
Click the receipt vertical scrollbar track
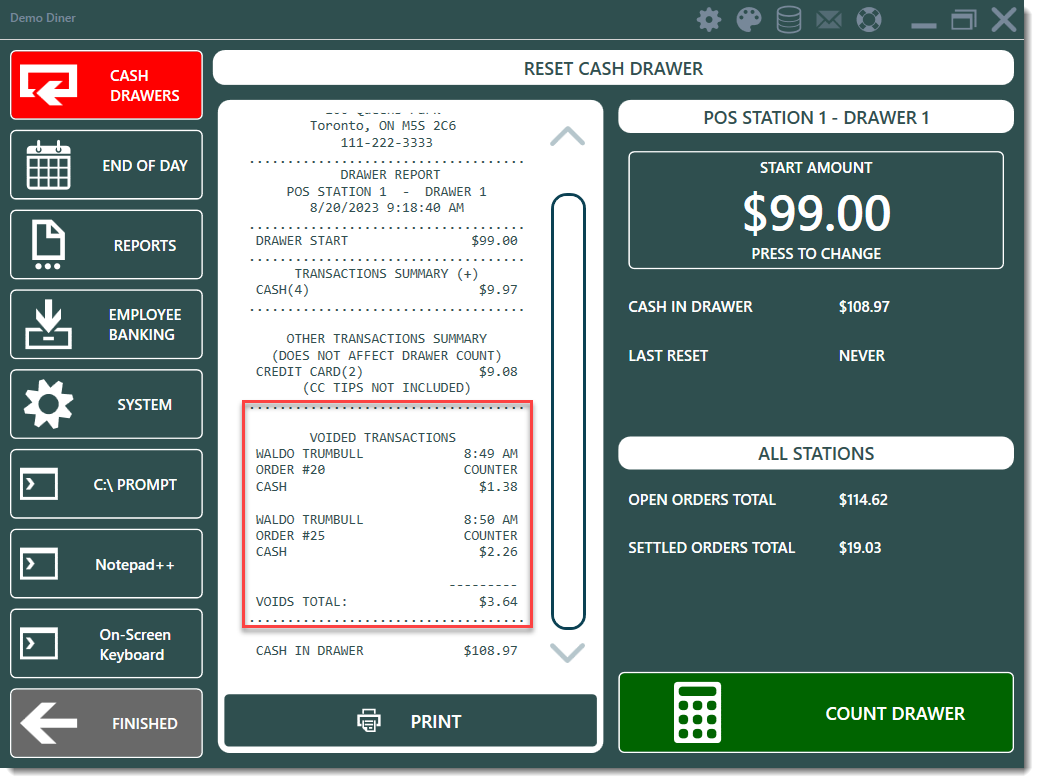point(568,411)
